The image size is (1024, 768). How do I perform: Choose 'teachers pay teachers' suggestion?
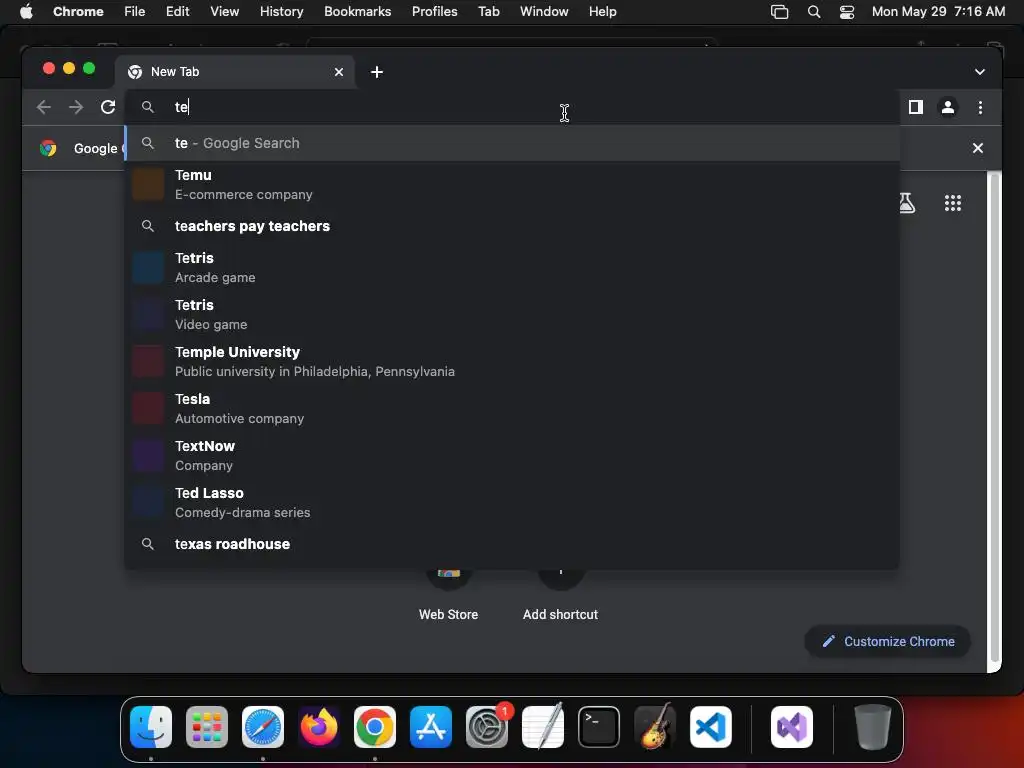tap(513, 226)
